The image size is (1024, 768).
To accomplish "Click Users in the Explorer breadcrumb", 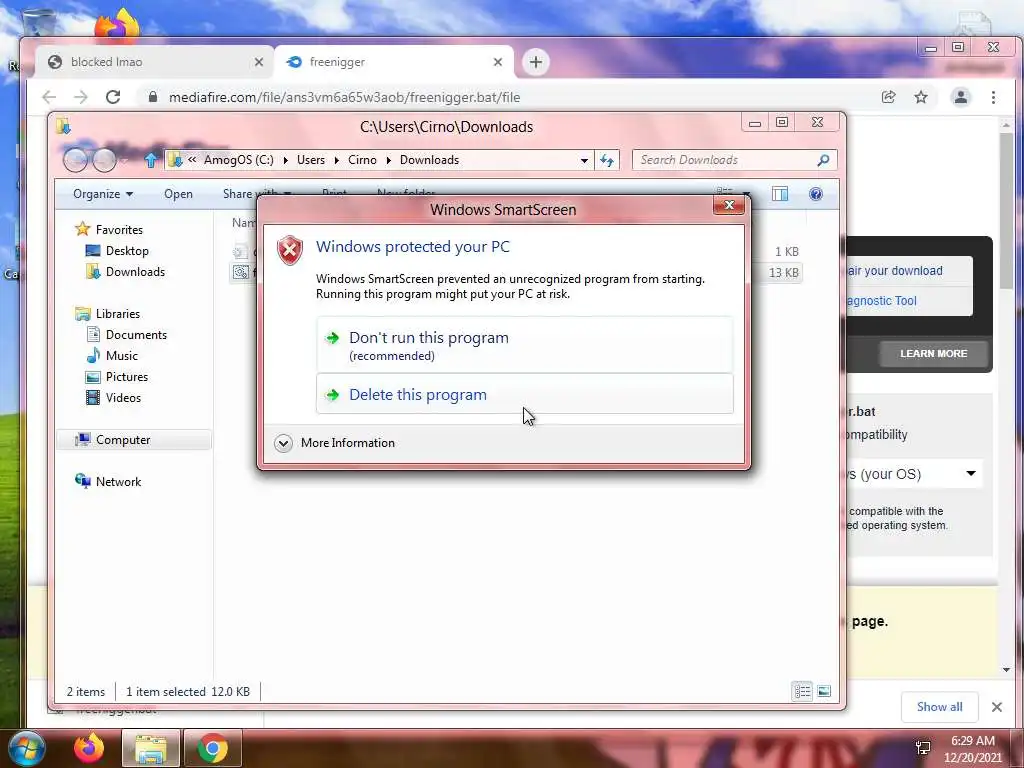I will pos(311,160).
